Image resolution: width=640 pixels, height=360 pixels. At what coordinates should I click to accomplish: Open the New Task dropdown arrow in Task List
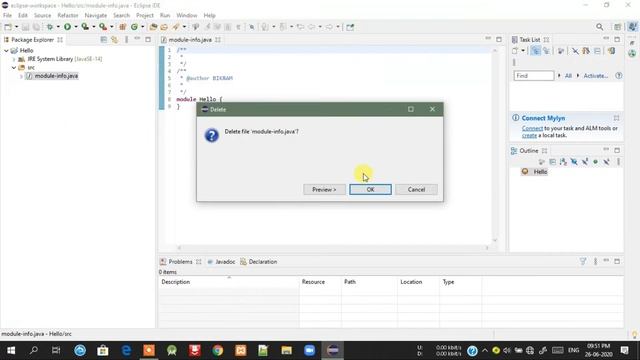(523, 51)
